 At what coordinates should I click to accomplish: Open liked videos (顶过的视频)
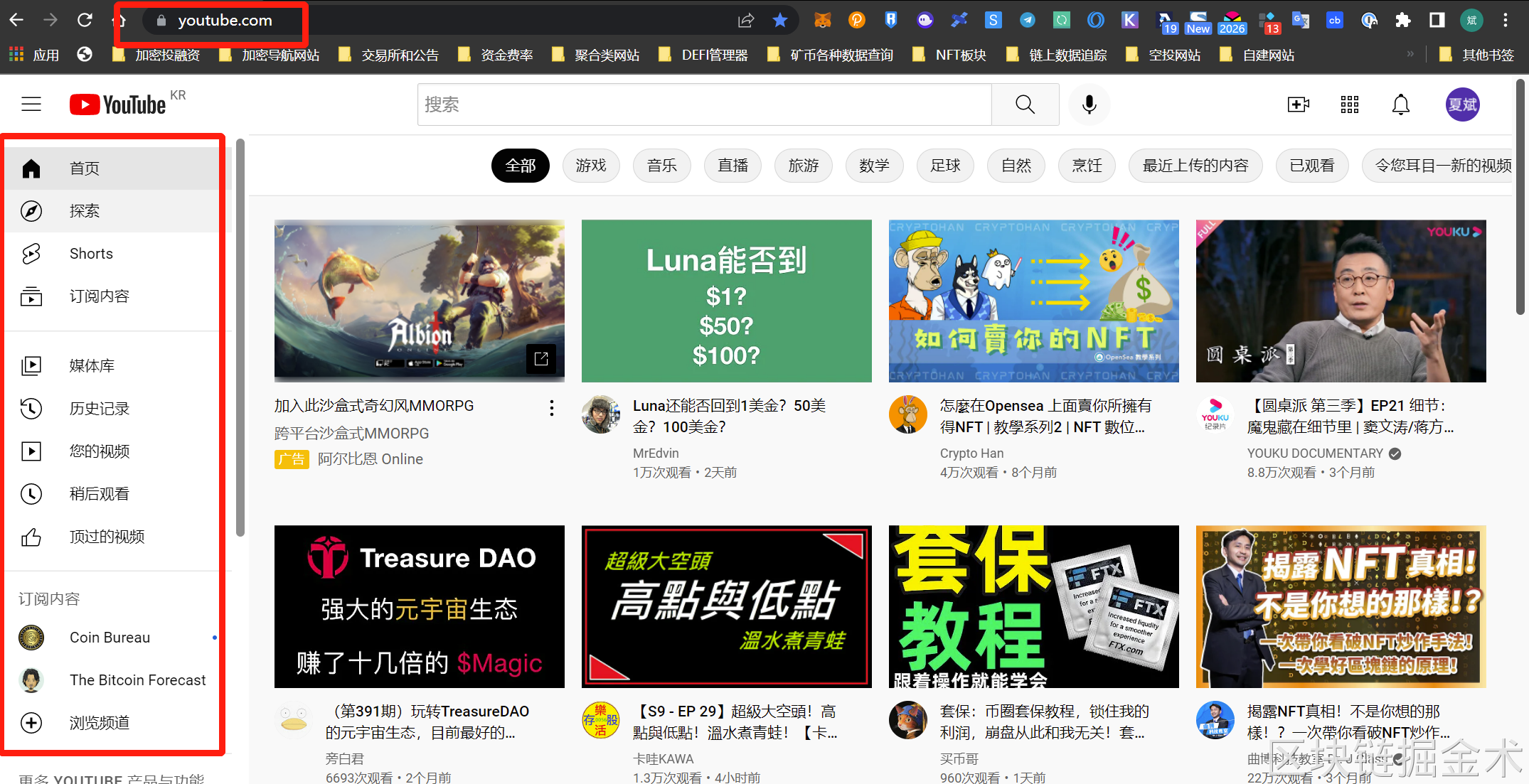click(107, 537)
